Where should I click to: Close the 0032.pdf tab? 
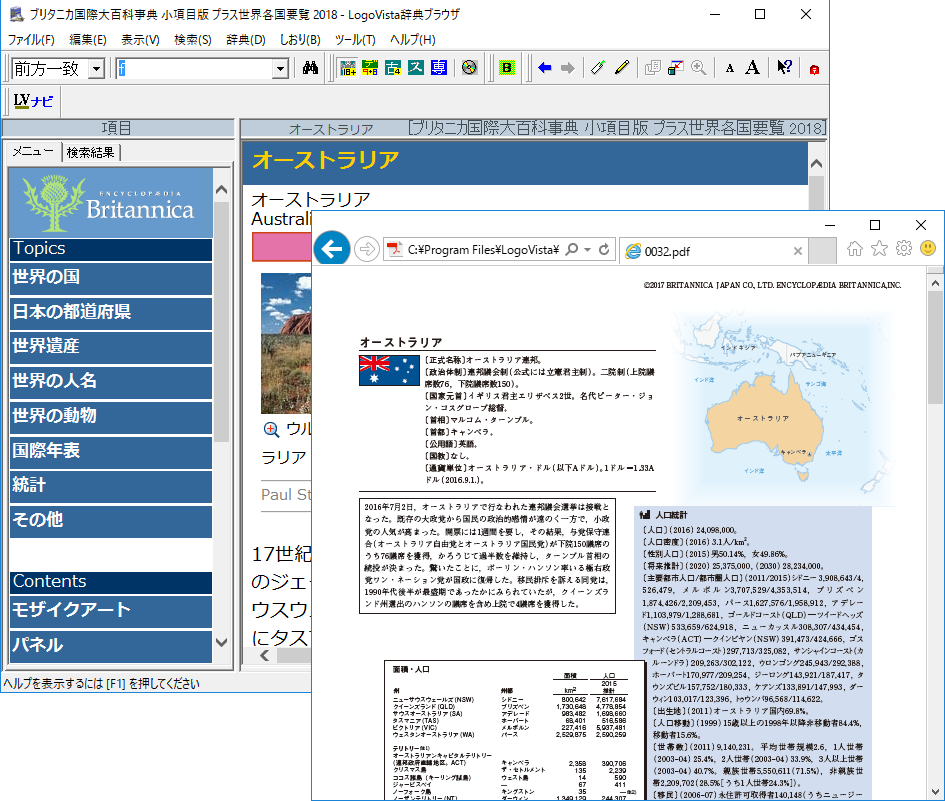coord(798,251)
